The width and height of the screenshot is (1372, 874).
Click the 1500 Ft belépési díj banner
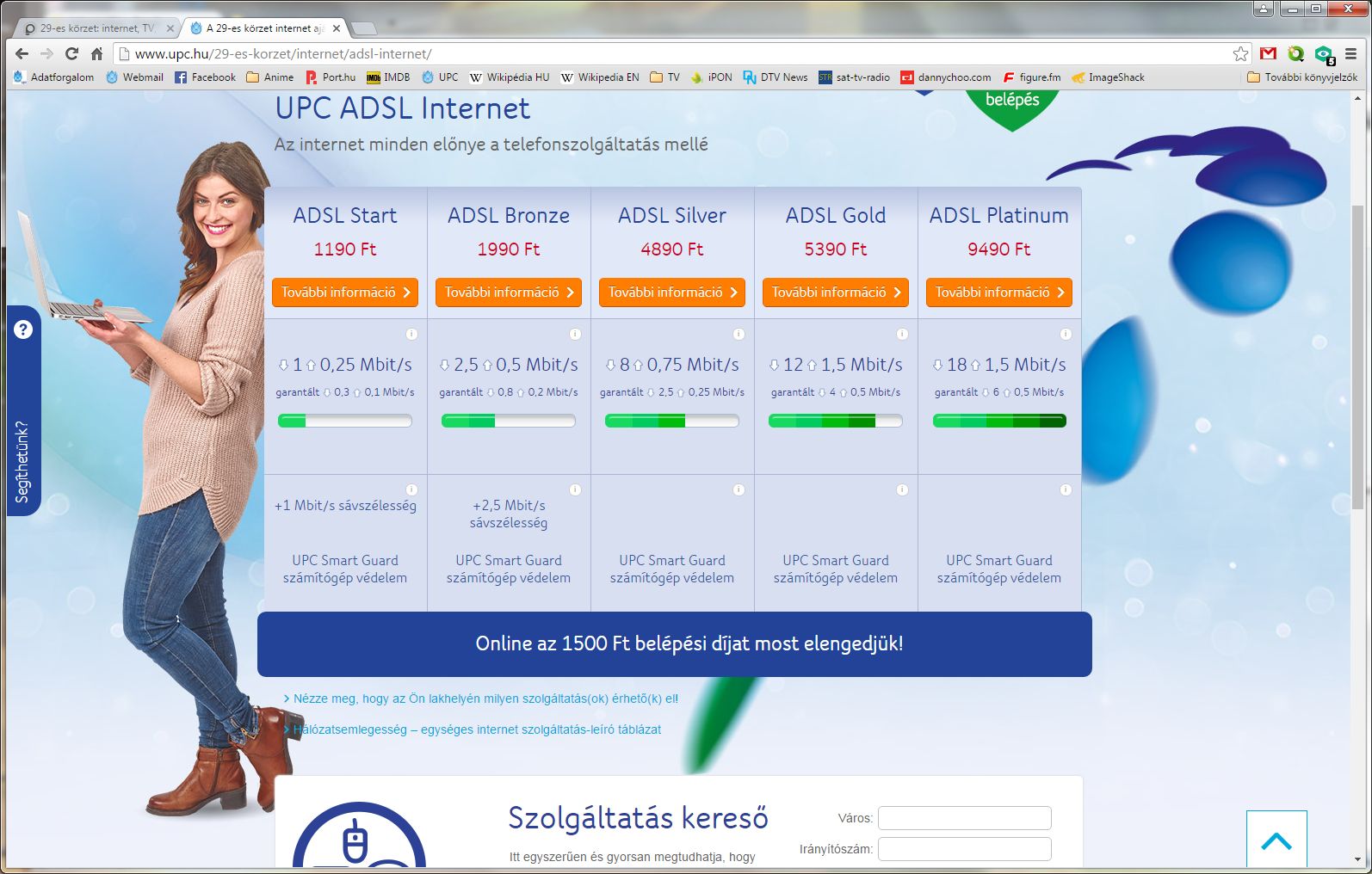tap(675, 644)
